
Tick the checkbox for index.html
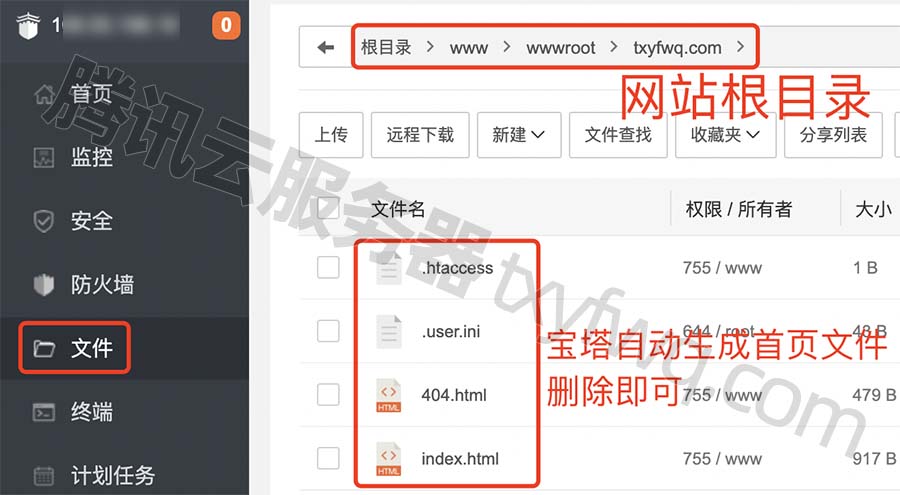[x=328, y=459]
